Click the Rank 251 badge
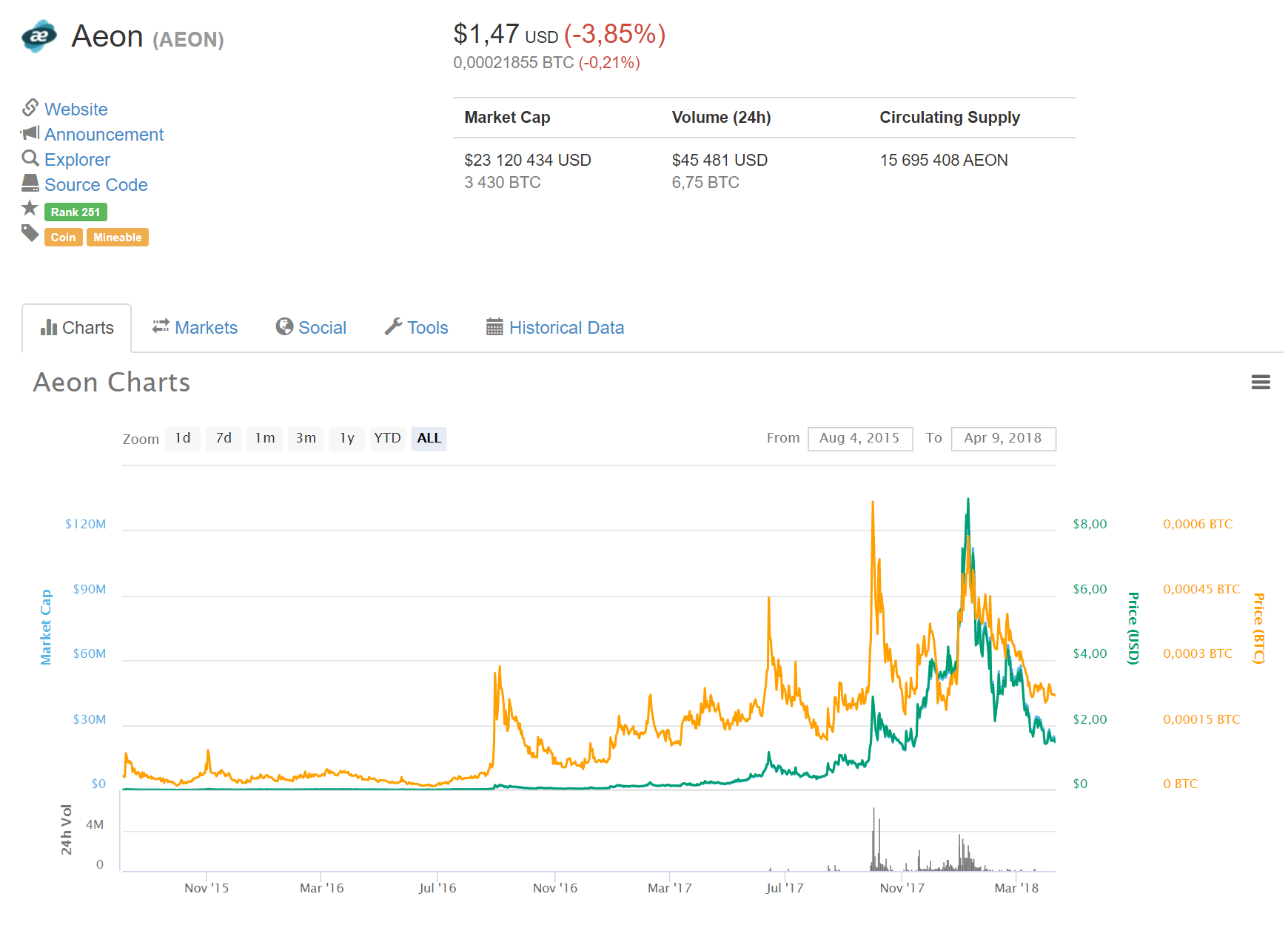 [76, 212]
